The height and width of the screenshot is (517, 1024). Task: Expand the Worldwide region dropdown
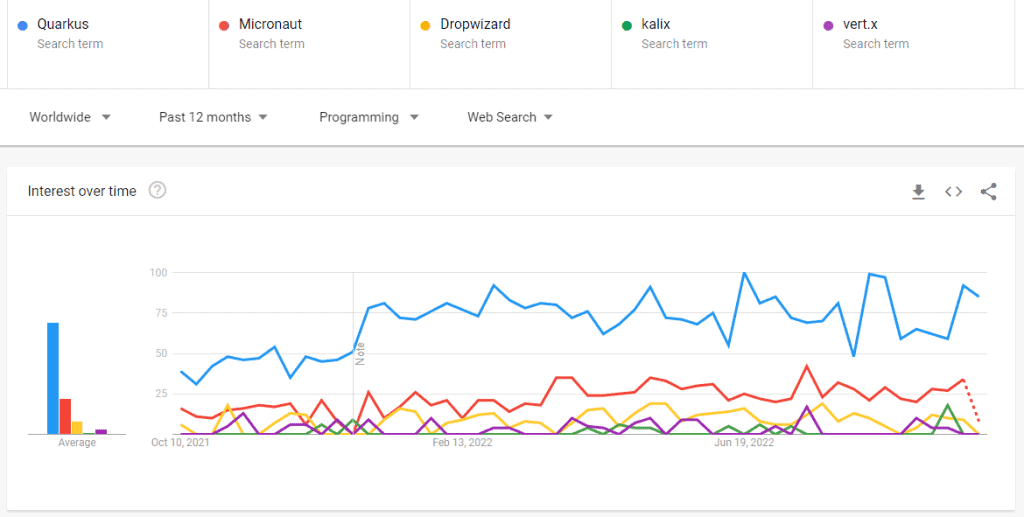70,117
